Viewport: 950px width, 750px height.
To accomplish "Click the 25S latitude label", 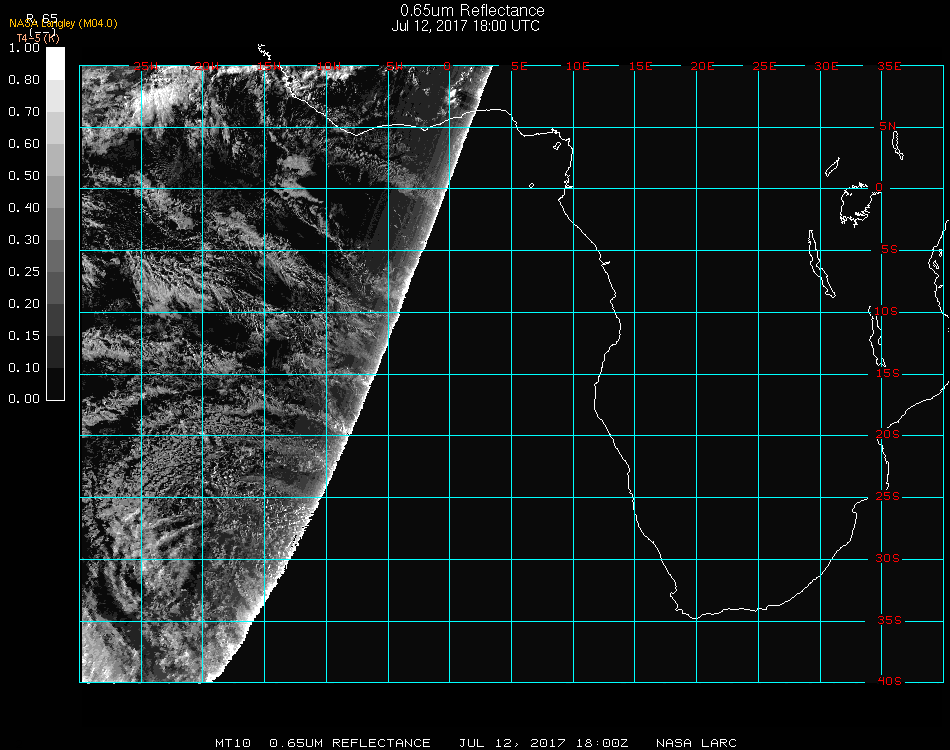I will click(x=888, y=497).
